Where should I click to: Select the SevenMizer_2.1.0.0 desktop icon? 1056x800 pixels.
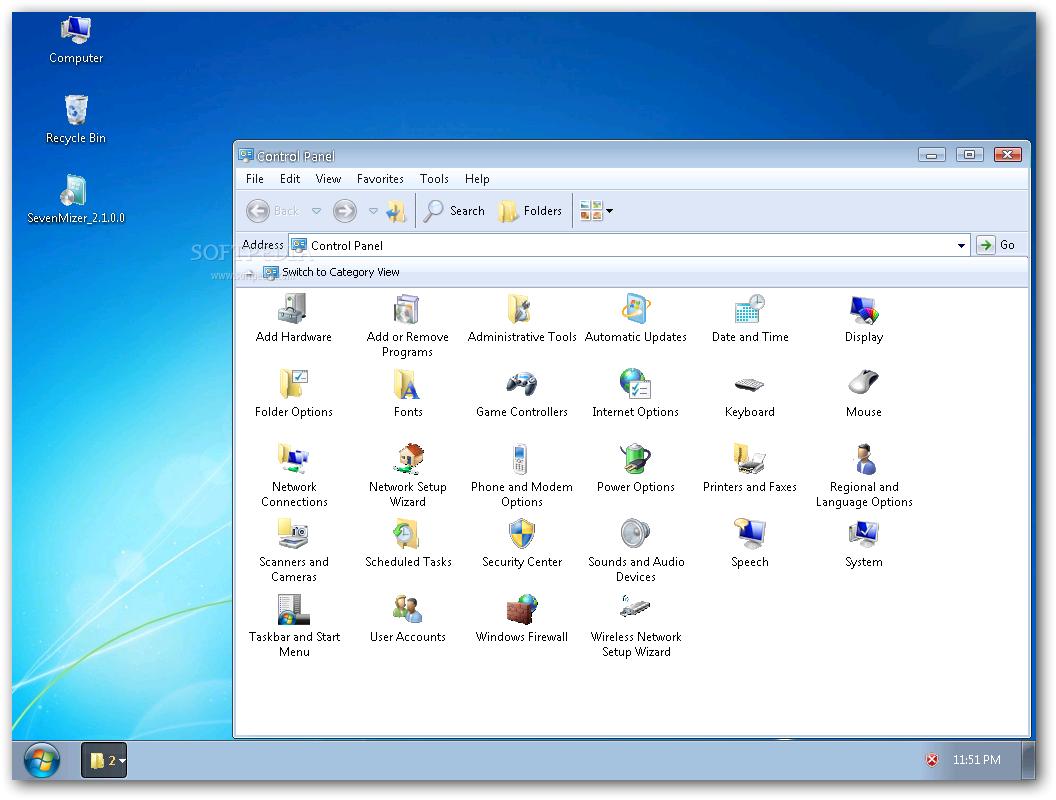click(x=76, y=199)
